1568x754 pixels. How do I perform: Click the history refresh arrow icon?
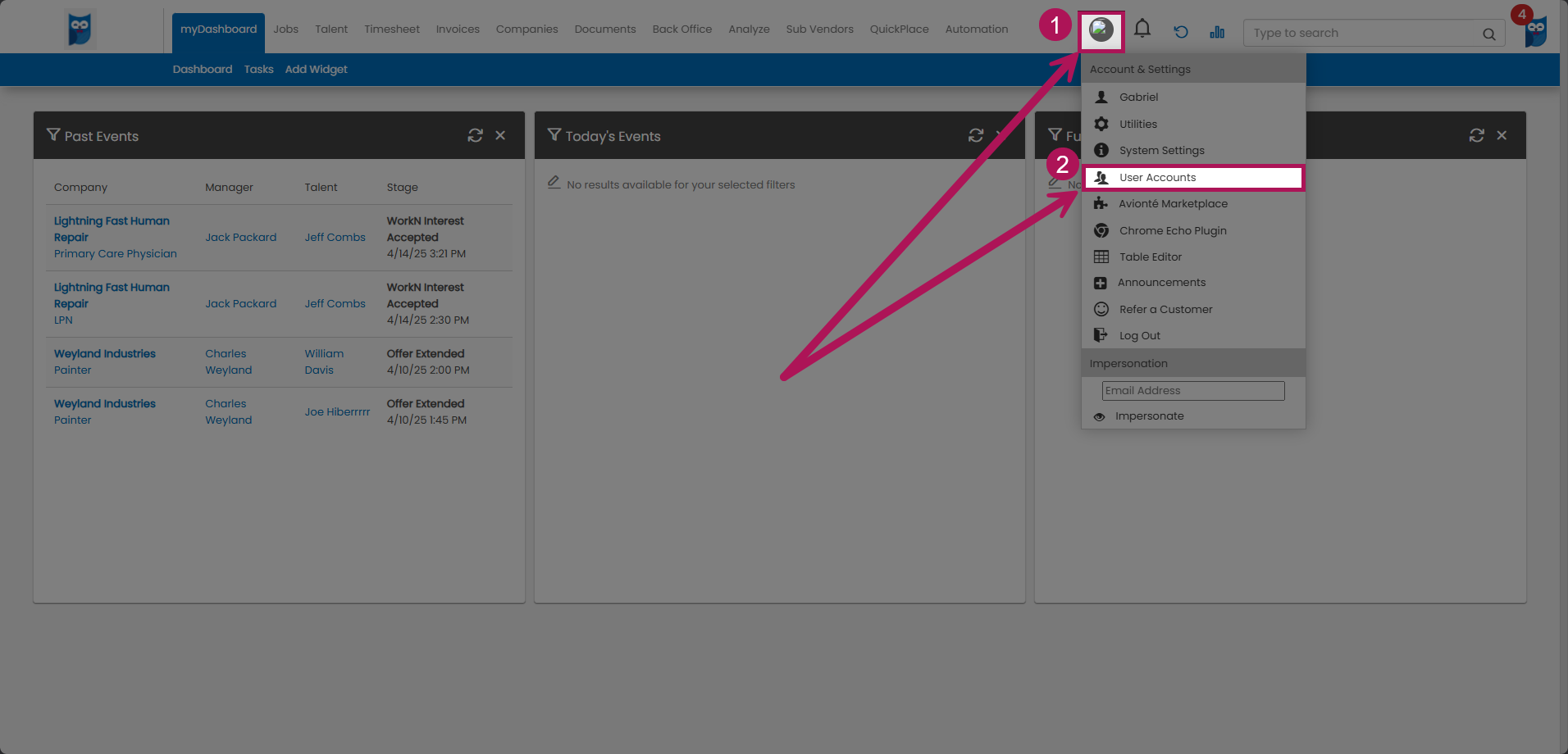click(x=1180, y=32)
